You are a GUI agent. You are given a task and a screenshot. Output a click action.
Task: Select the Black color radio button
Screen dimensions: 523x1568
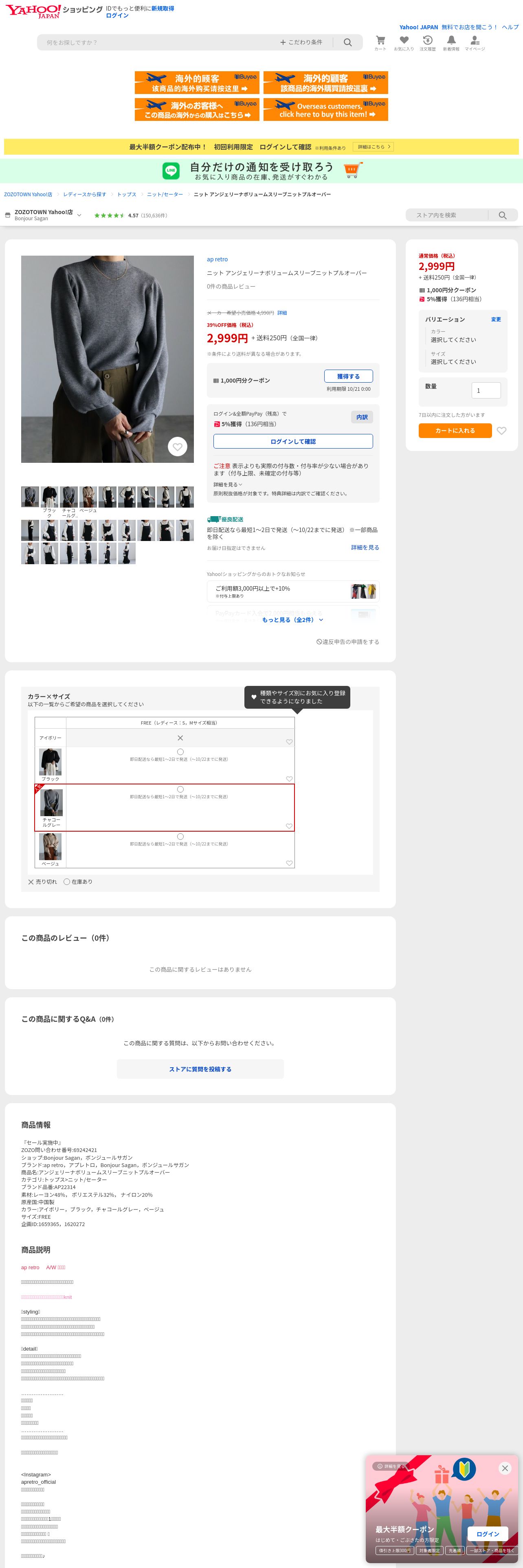click(180, 752)
